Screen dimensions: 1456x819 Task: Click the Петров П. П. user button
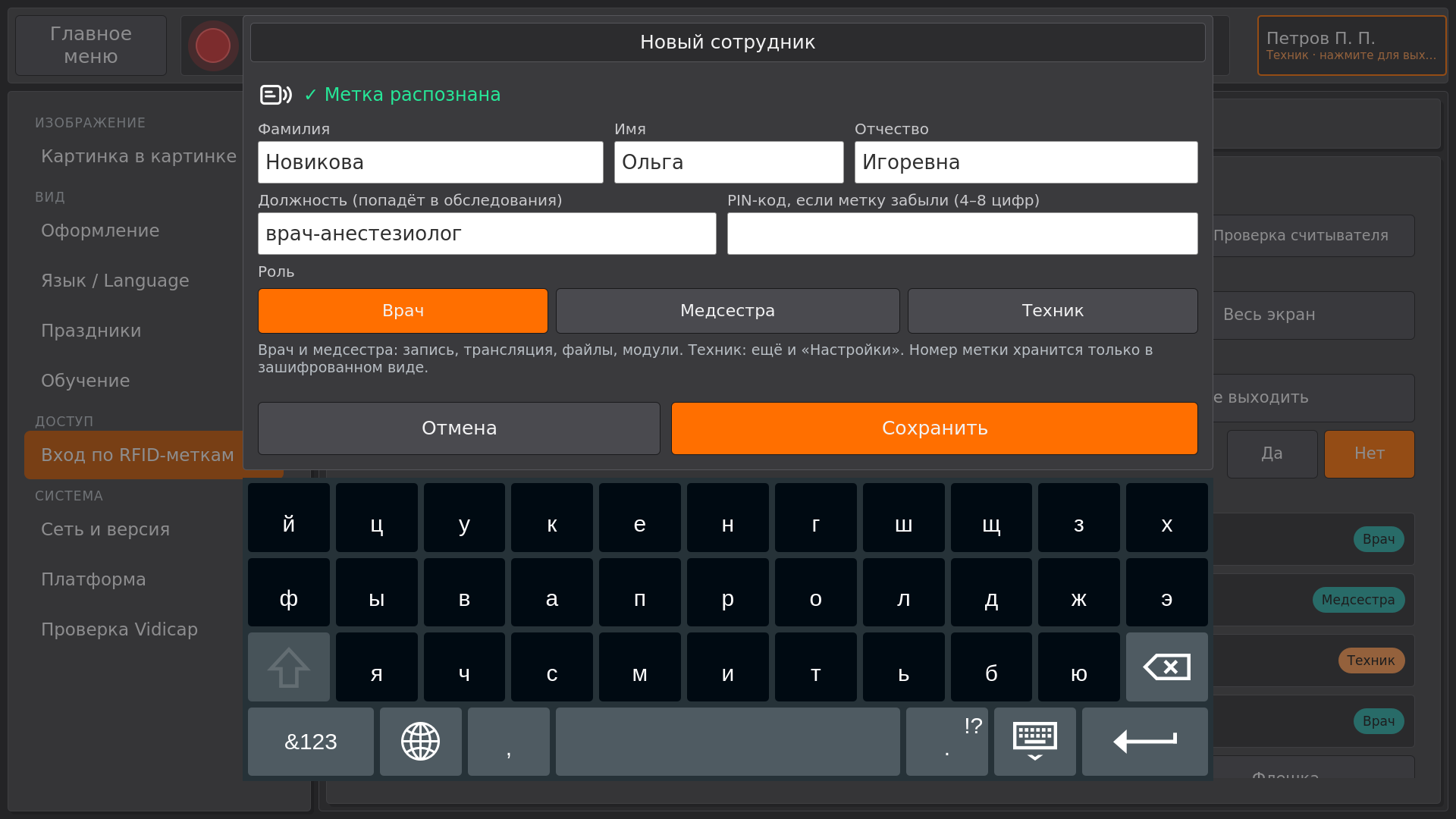(x=1352, y=45)
